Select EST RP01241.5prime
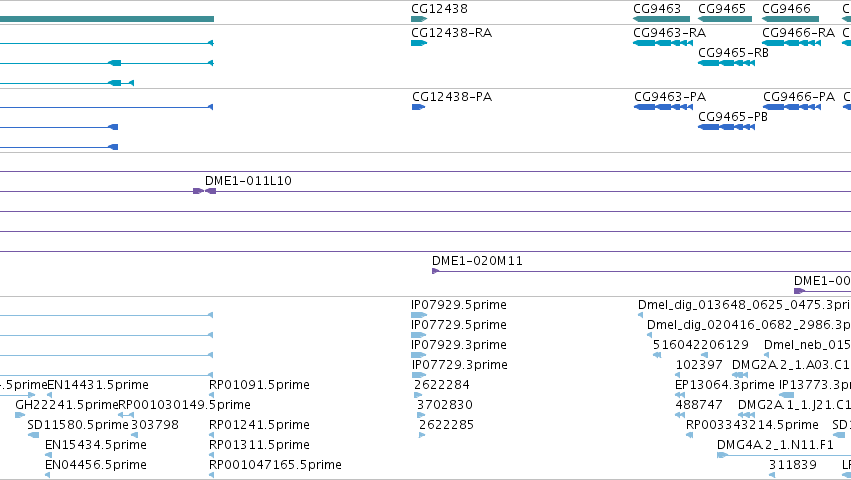The width and height of the screenshot is (851, 480). pyautogui.click(x=211, y=435)
